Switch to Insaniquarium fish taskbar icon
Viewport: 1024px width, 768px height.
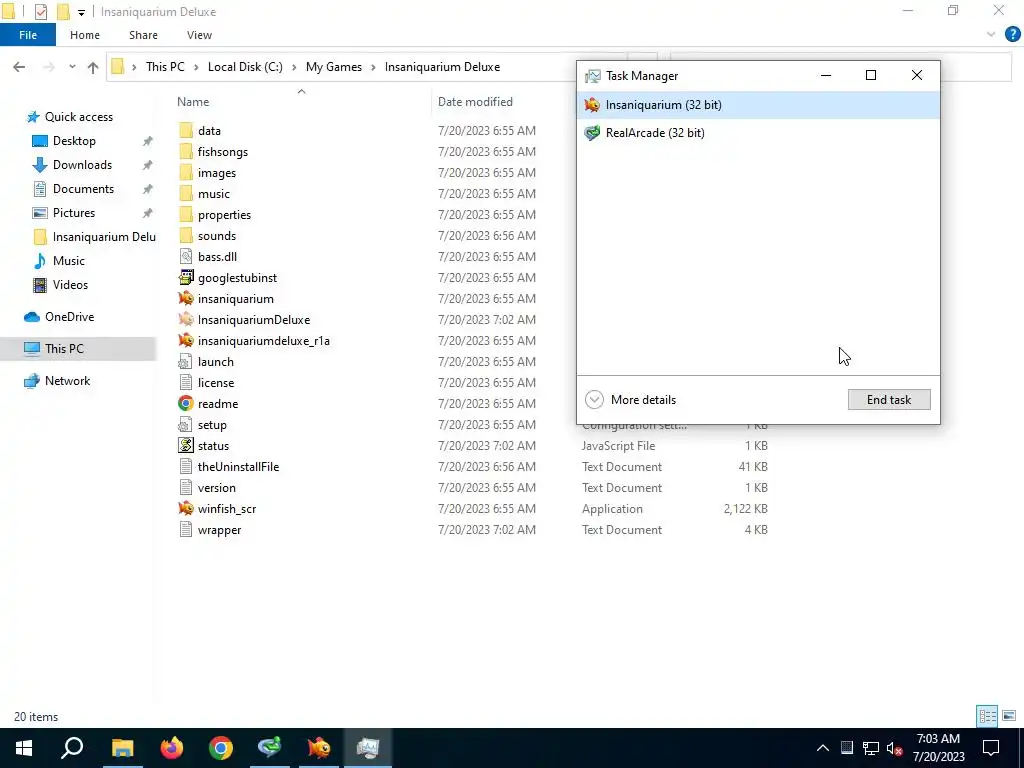click(x=319, y=748)
